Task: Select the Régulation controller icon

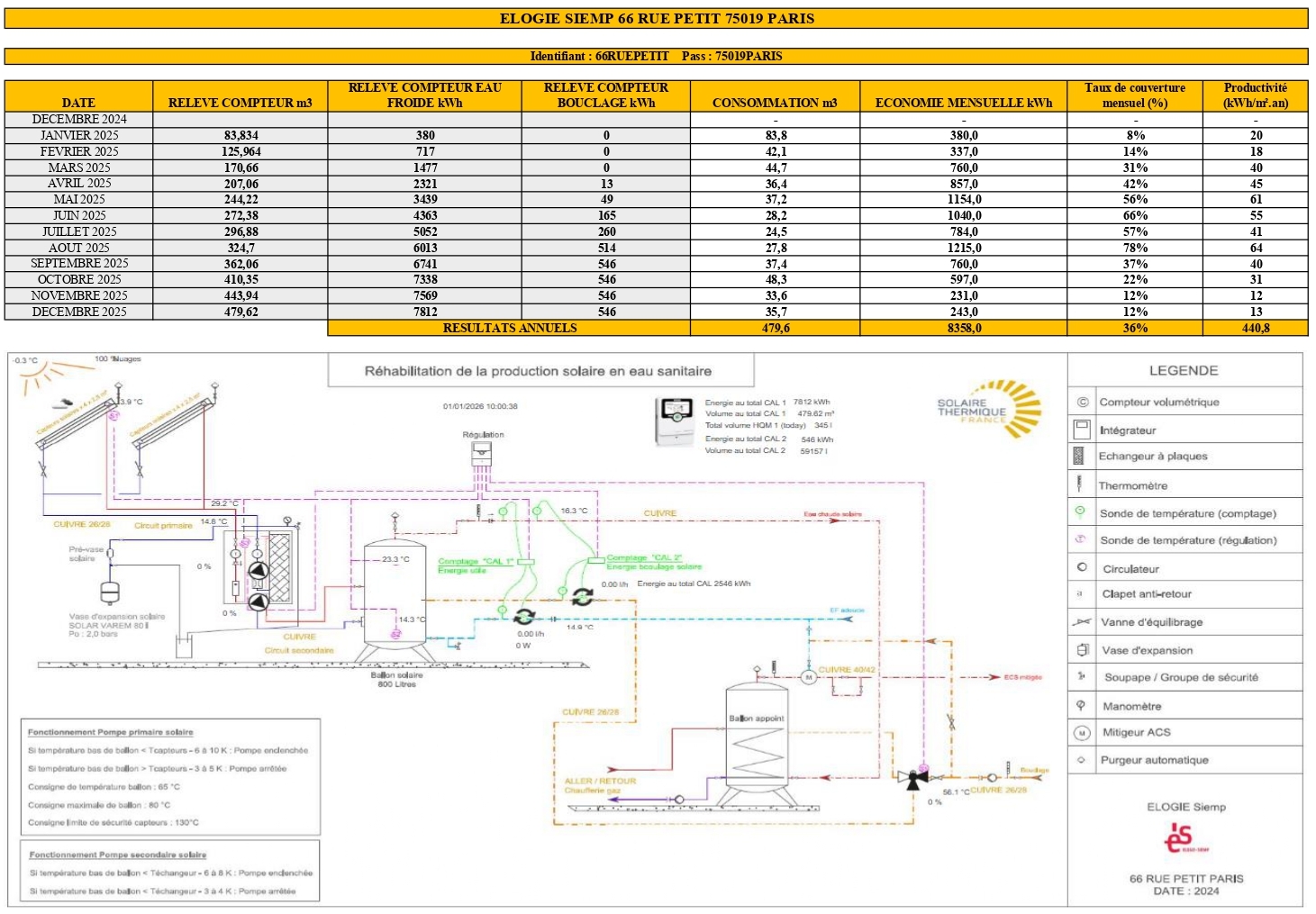Action: (482, 453)
